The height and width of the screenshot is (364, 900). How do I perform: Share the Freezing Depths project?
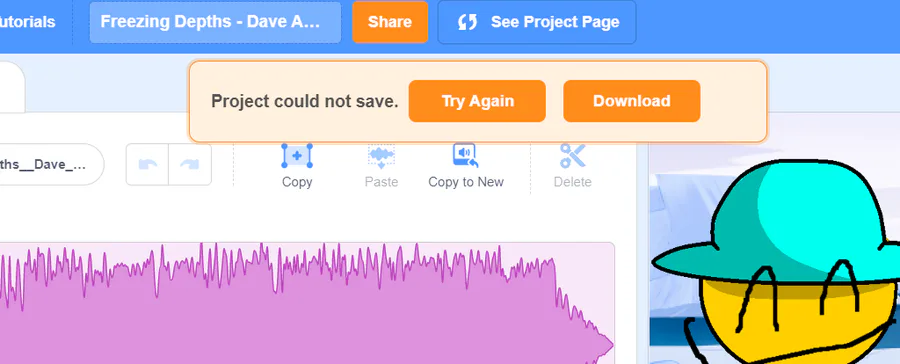click(x=390, y=22)
